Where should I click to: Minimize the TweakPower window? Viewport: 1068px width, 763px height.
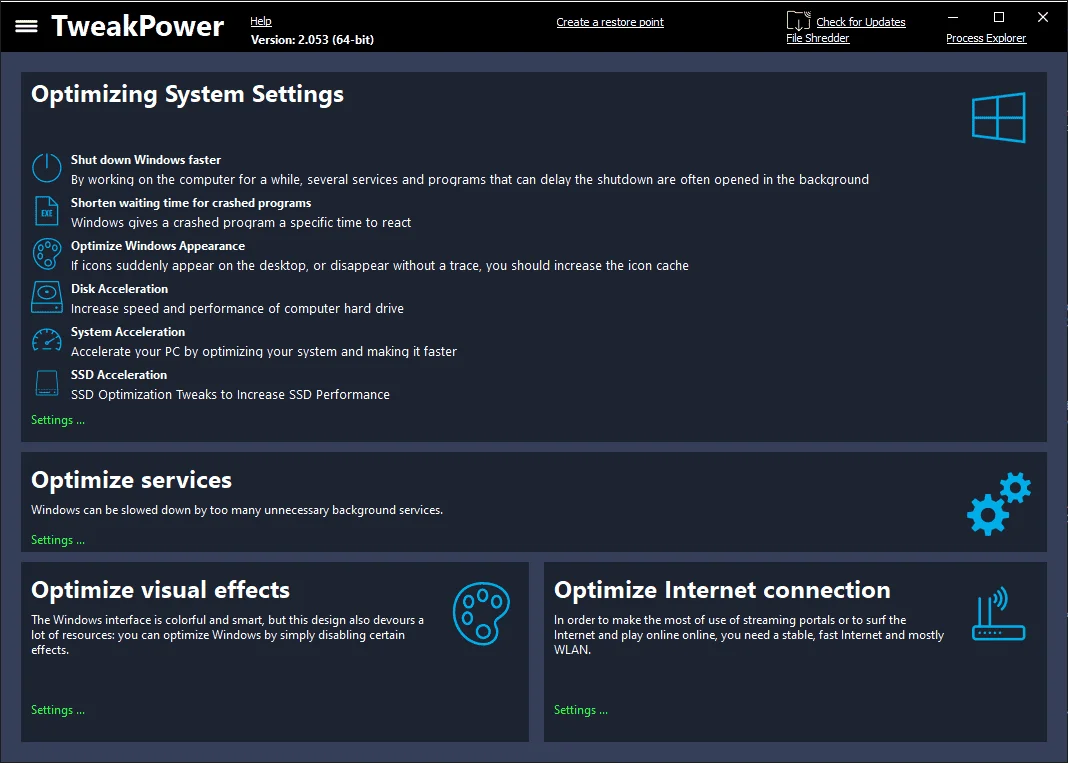[953, 17]
